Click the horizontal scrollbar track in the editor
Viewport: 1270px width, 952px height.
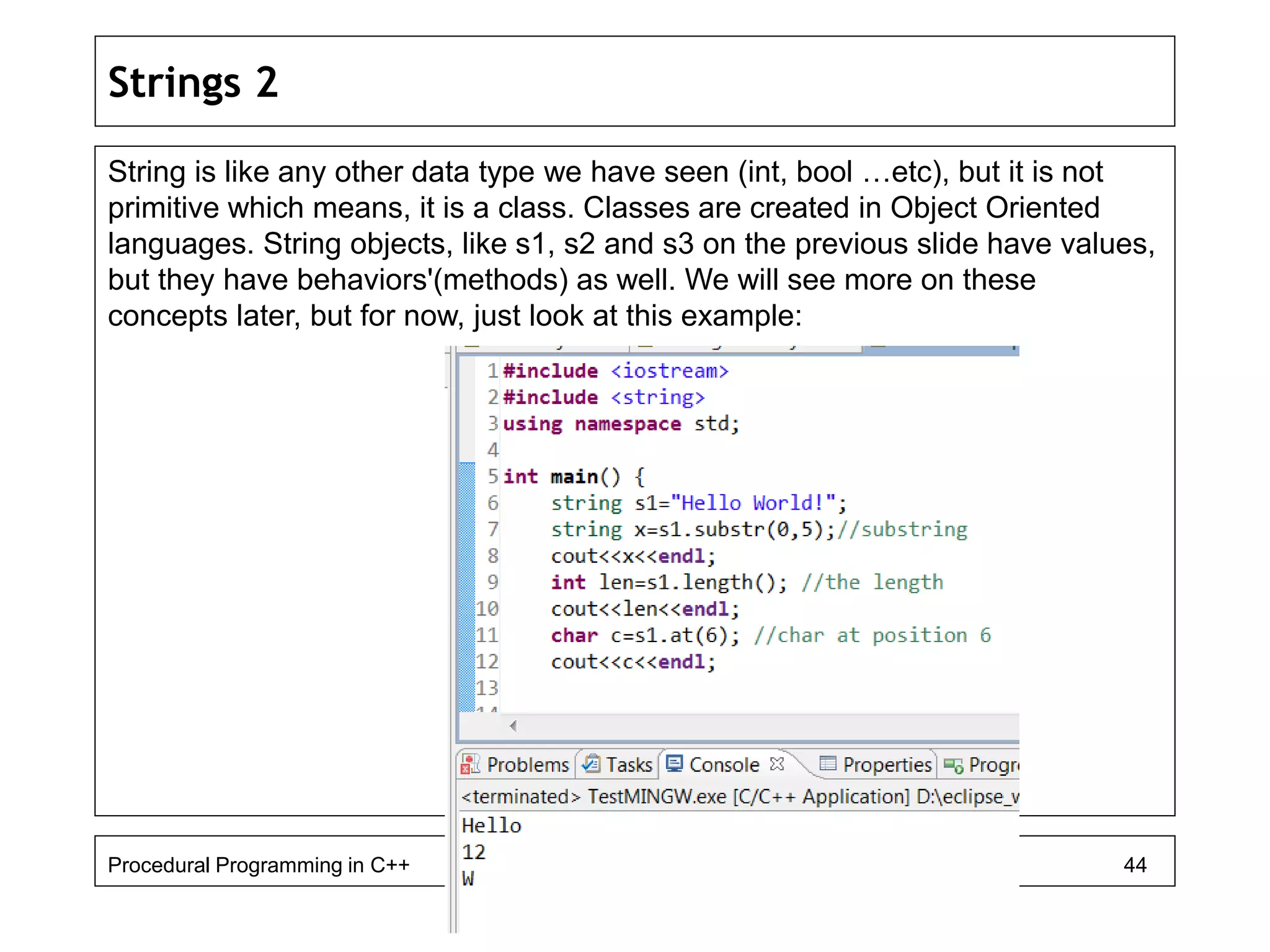[769, 725]
